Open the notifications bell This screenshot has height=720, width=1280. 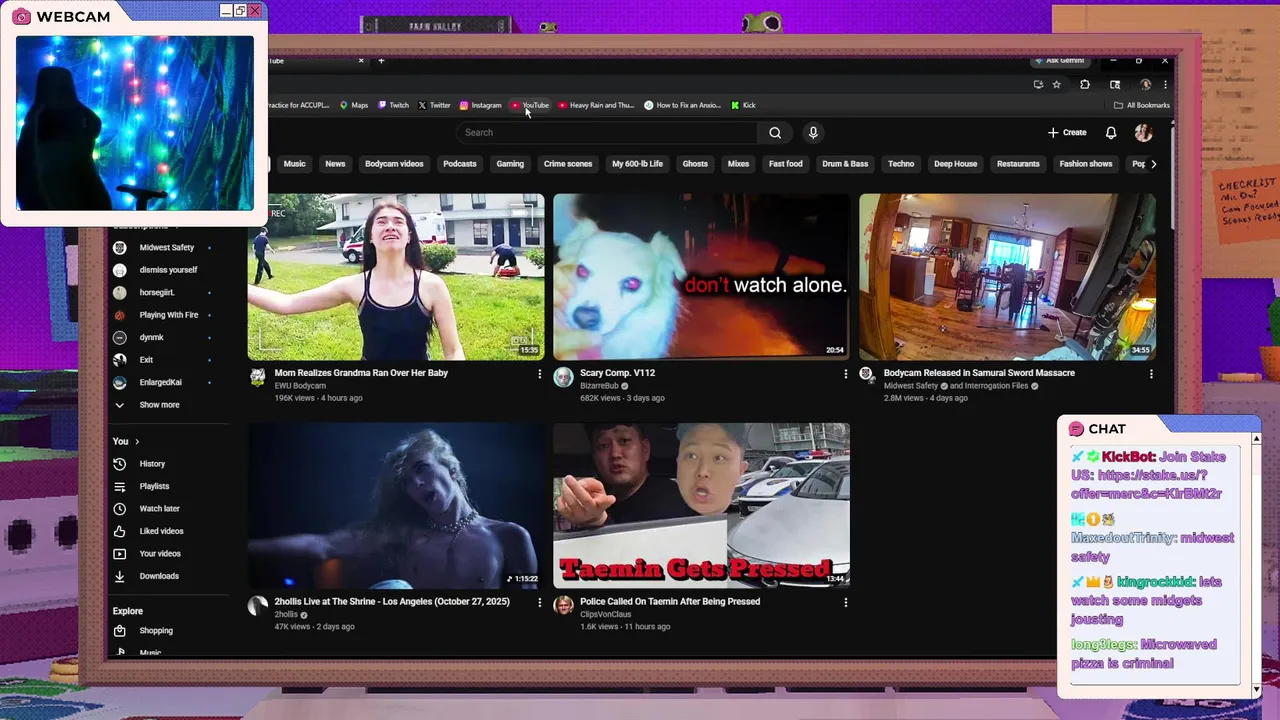click(x=1111, y=133)
